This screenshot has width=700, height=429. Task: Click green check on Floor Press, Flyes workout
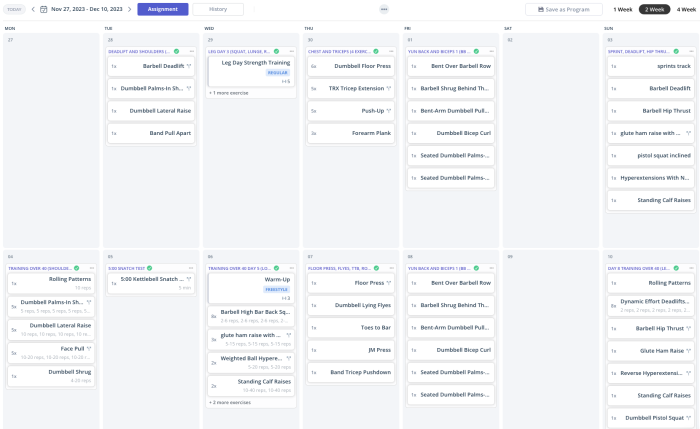(x=376, y=268)
